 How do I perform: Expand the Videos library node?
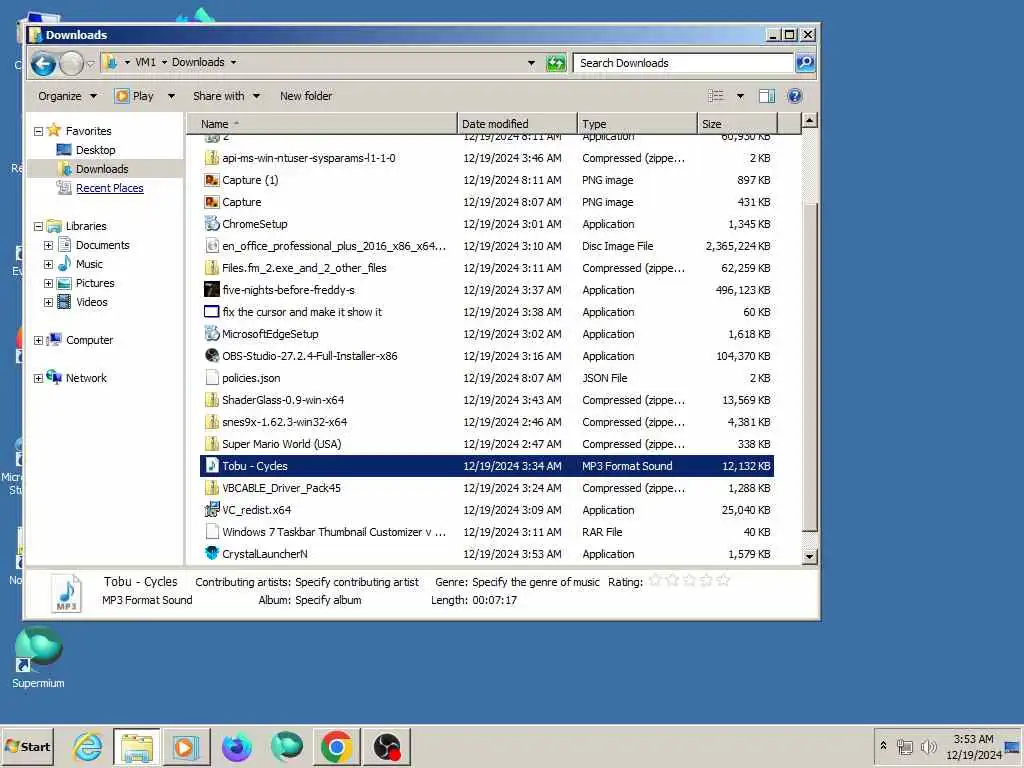point(48,302)
